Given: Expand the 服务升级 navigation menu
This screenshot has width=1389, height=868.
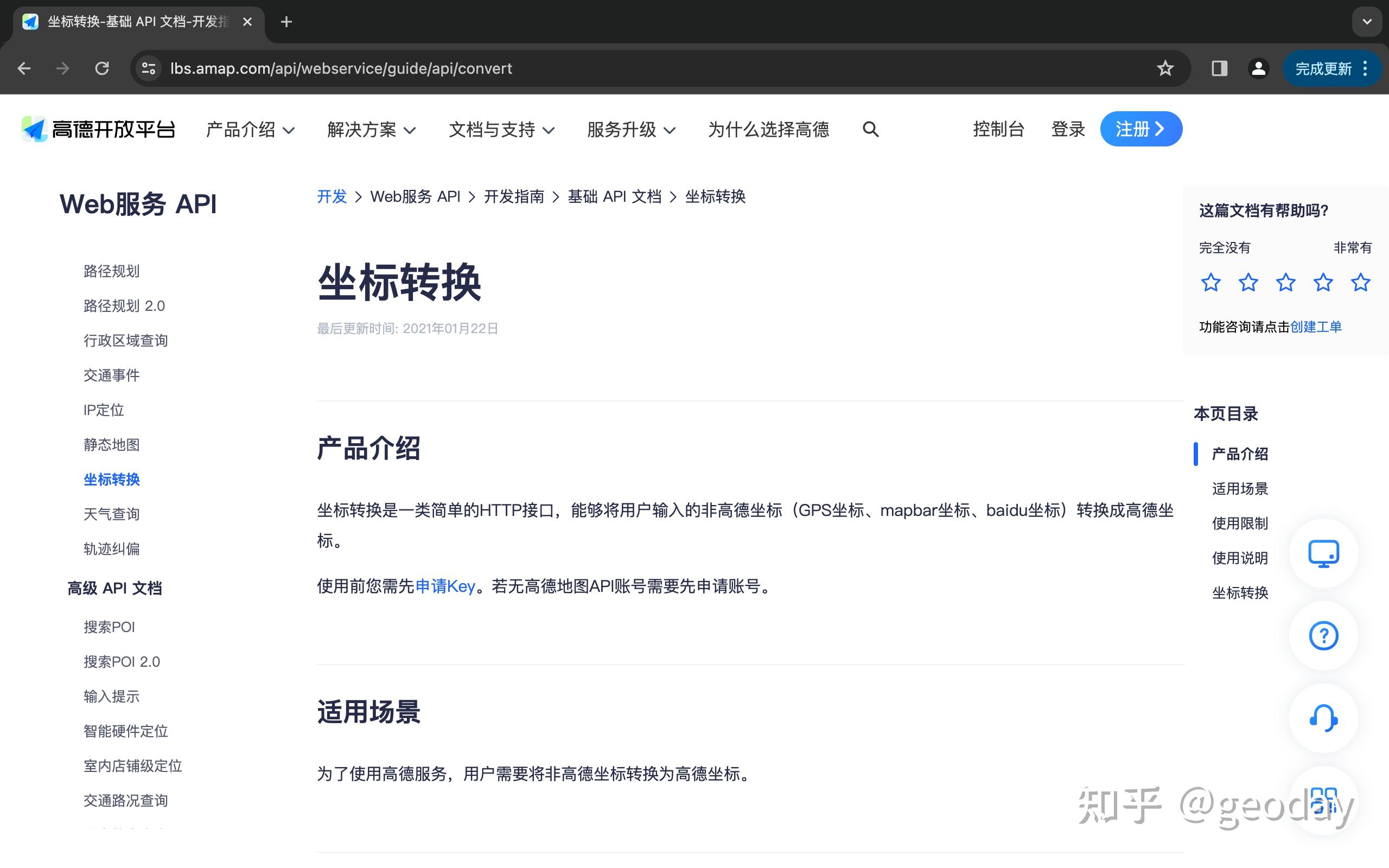Looking at the screenshot, I should coord(632,130).
